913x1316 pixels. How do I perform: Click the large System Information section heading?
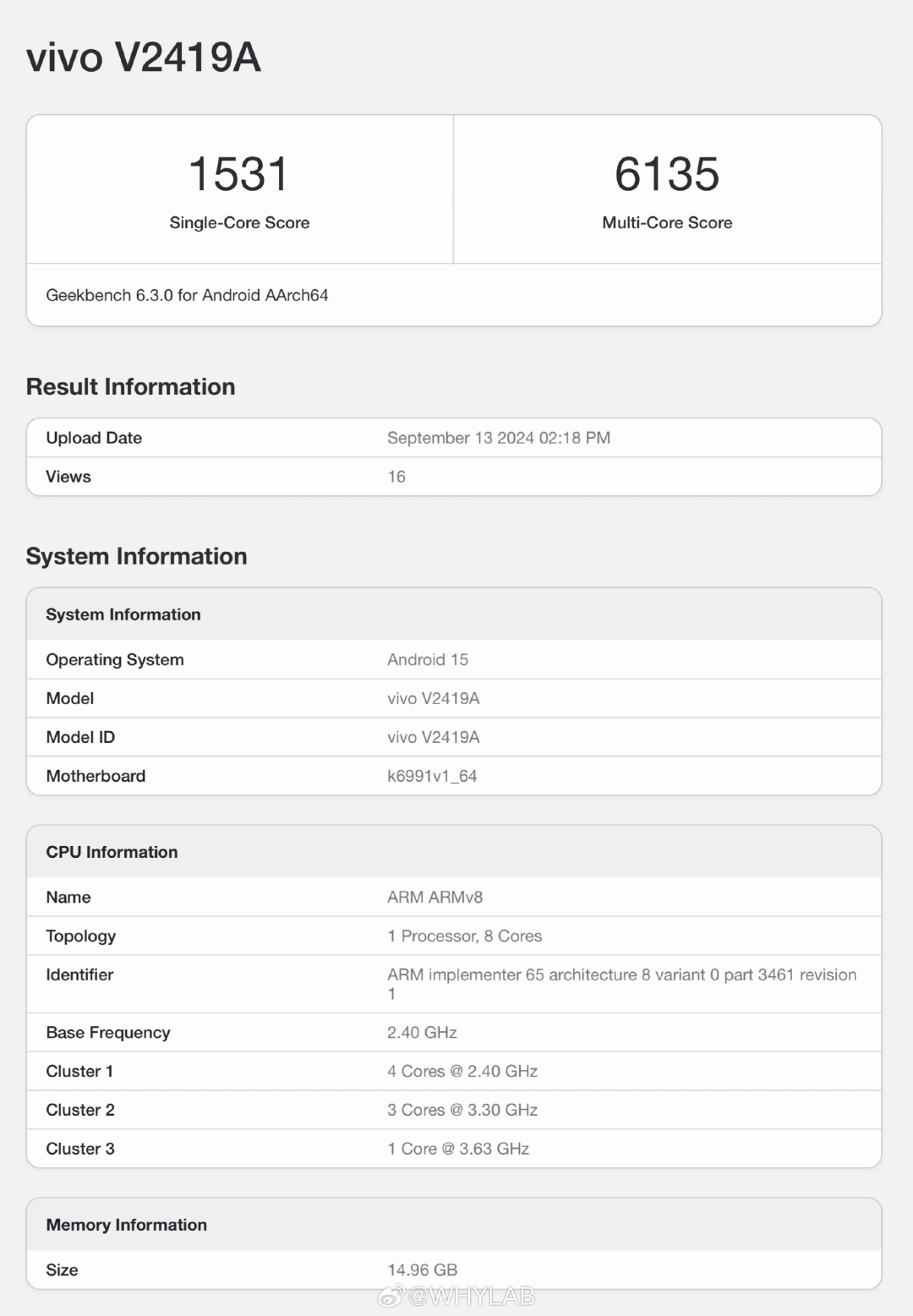point(137,556)
